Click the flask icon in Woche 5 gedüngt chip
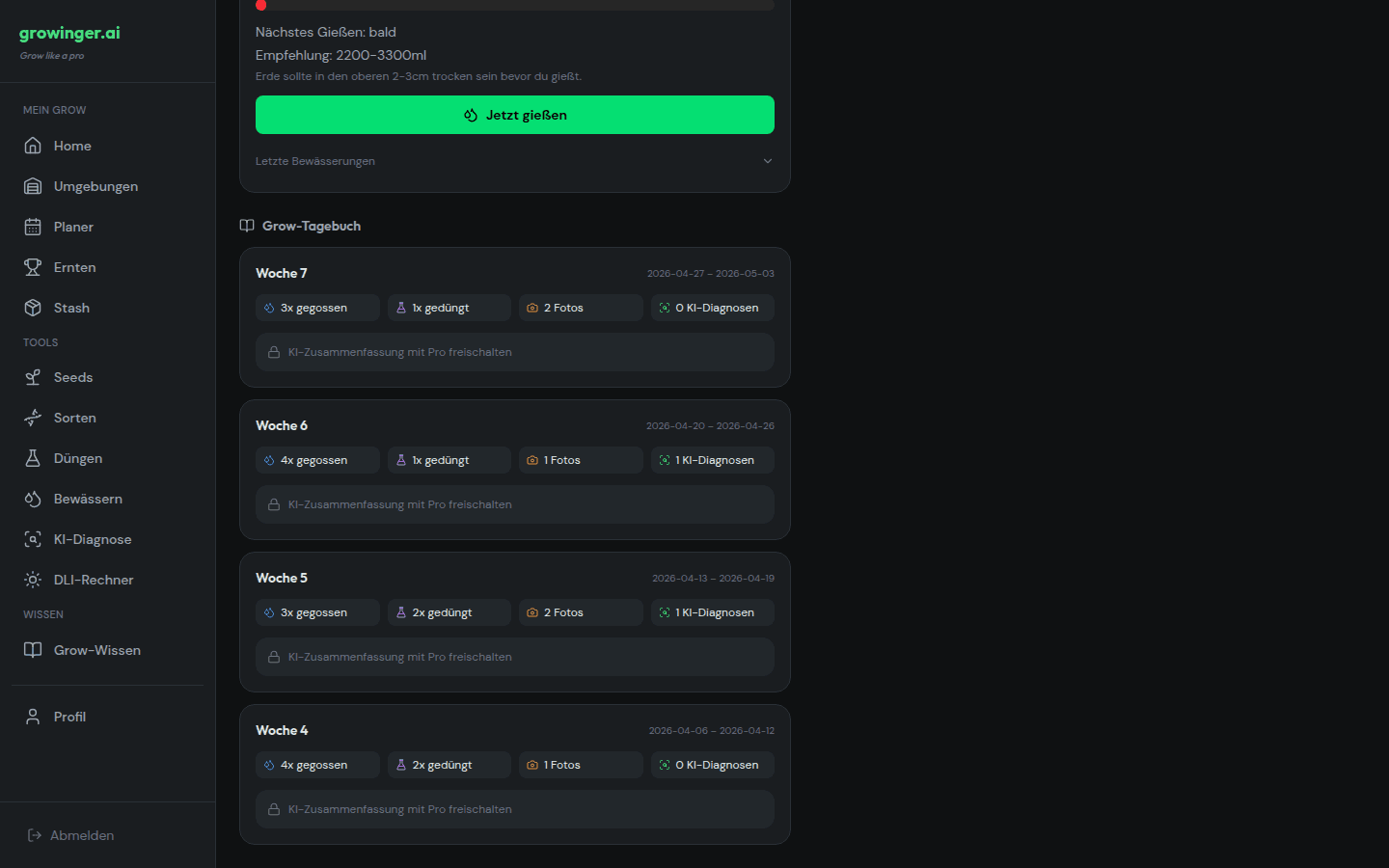Image resolution: width=1389 pixels, height=868 pixels. [401, 612]
